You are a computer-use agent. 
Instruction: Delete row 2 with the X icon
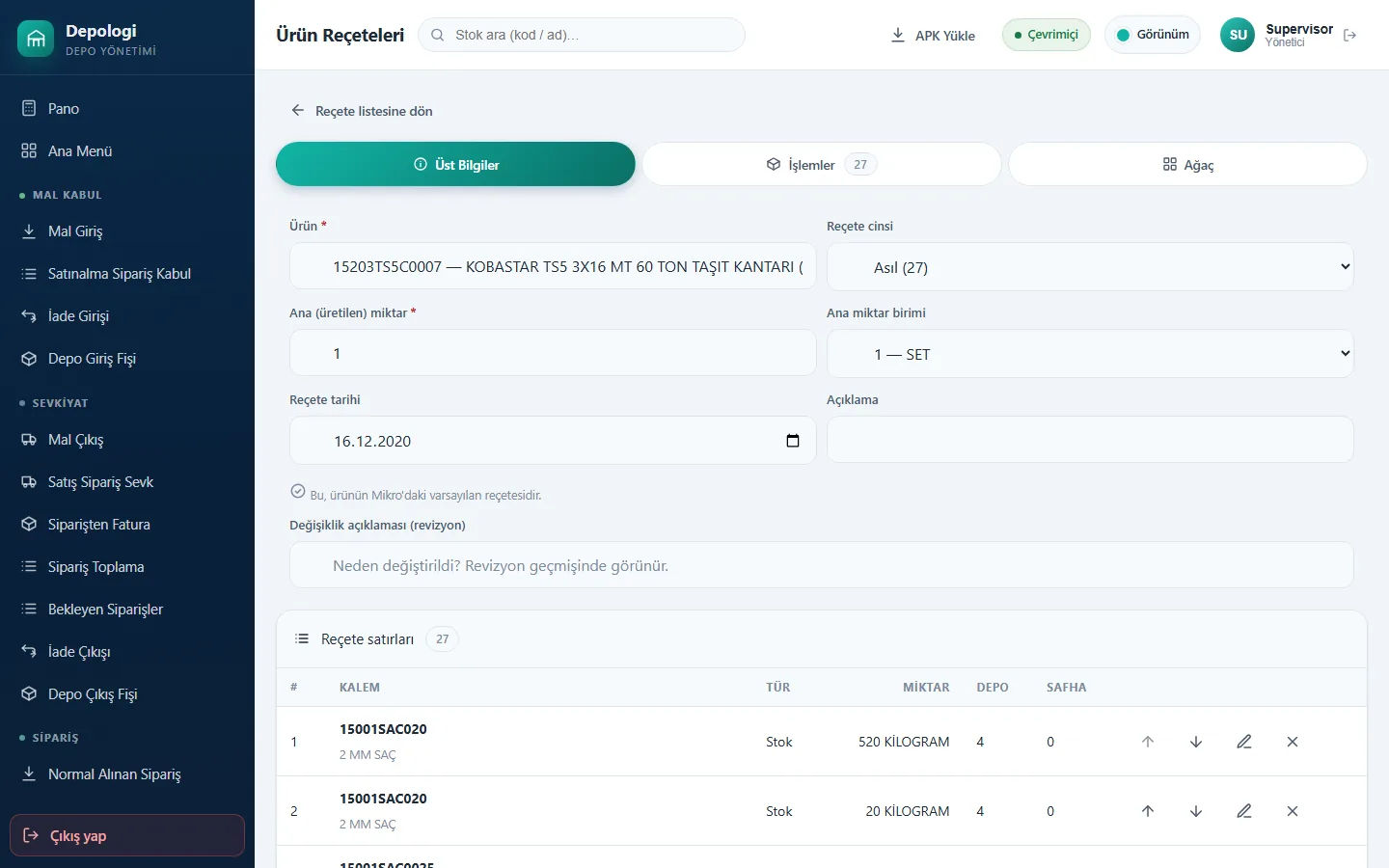click(1293, 811)
